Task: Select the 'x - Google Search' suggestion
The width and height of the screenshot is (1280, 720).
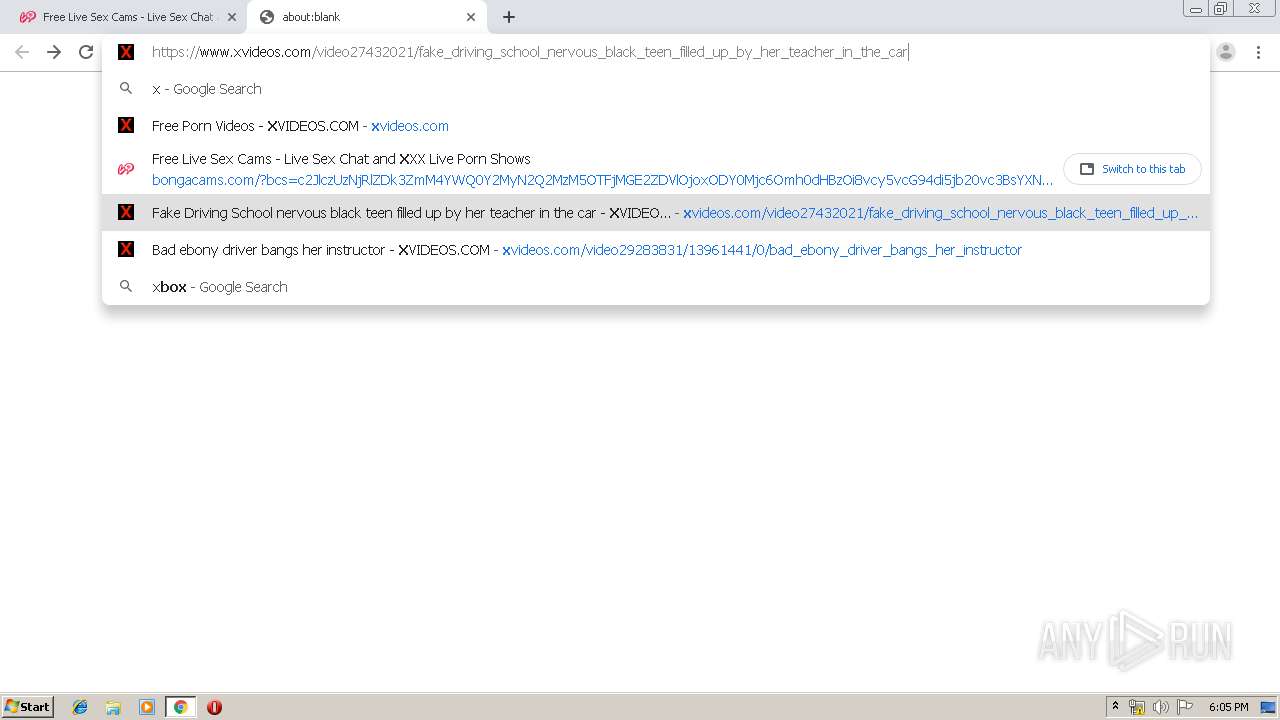Action: (655, 89)
